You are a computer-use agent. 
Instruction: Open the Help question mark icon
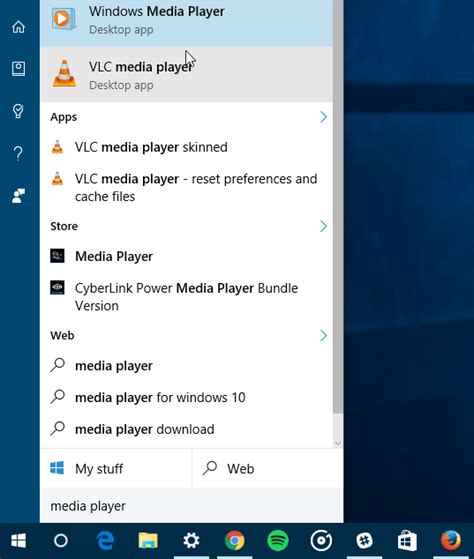19,153
